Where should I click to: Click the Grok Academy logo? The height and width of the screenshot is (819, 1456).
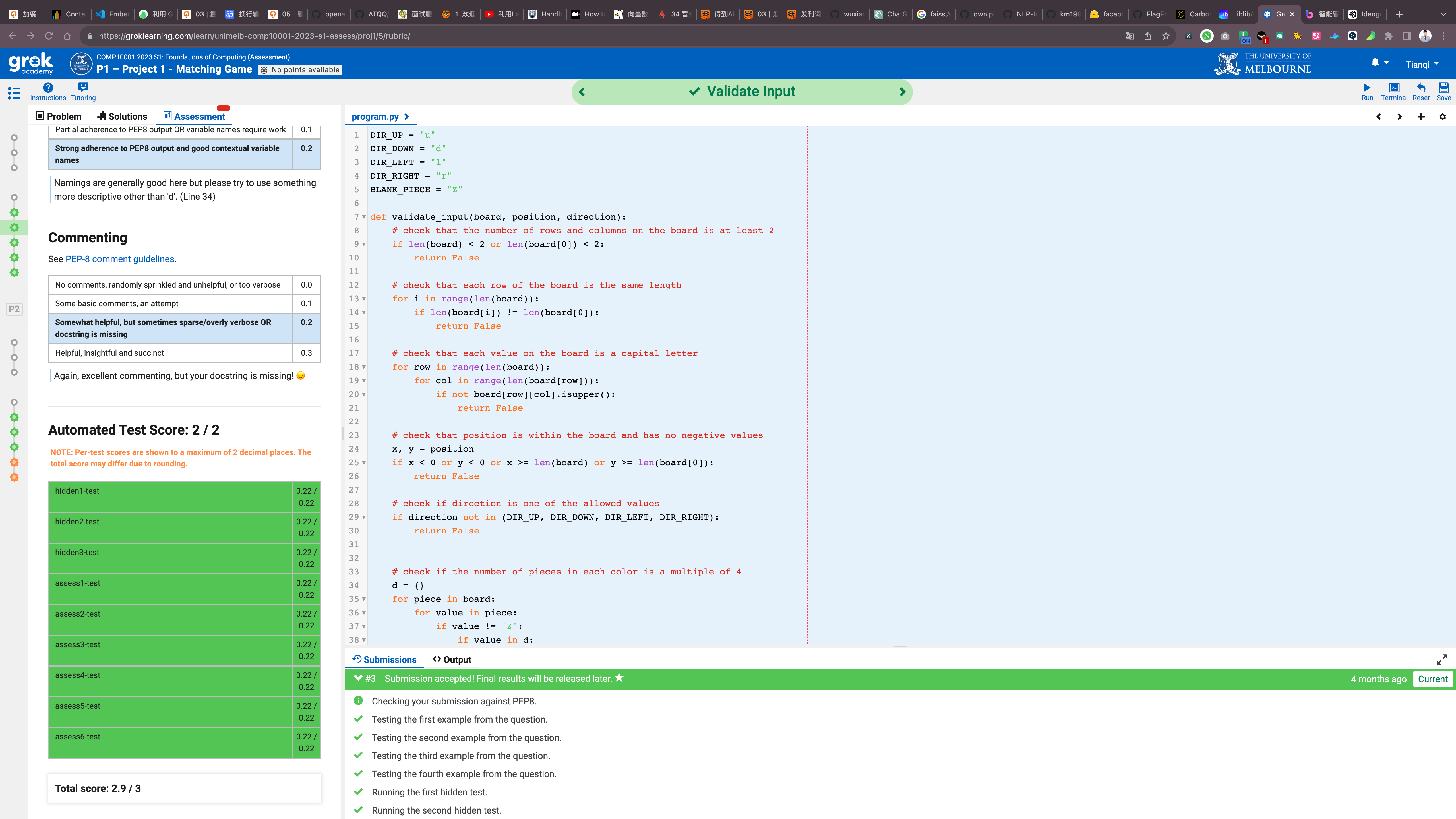30,63
